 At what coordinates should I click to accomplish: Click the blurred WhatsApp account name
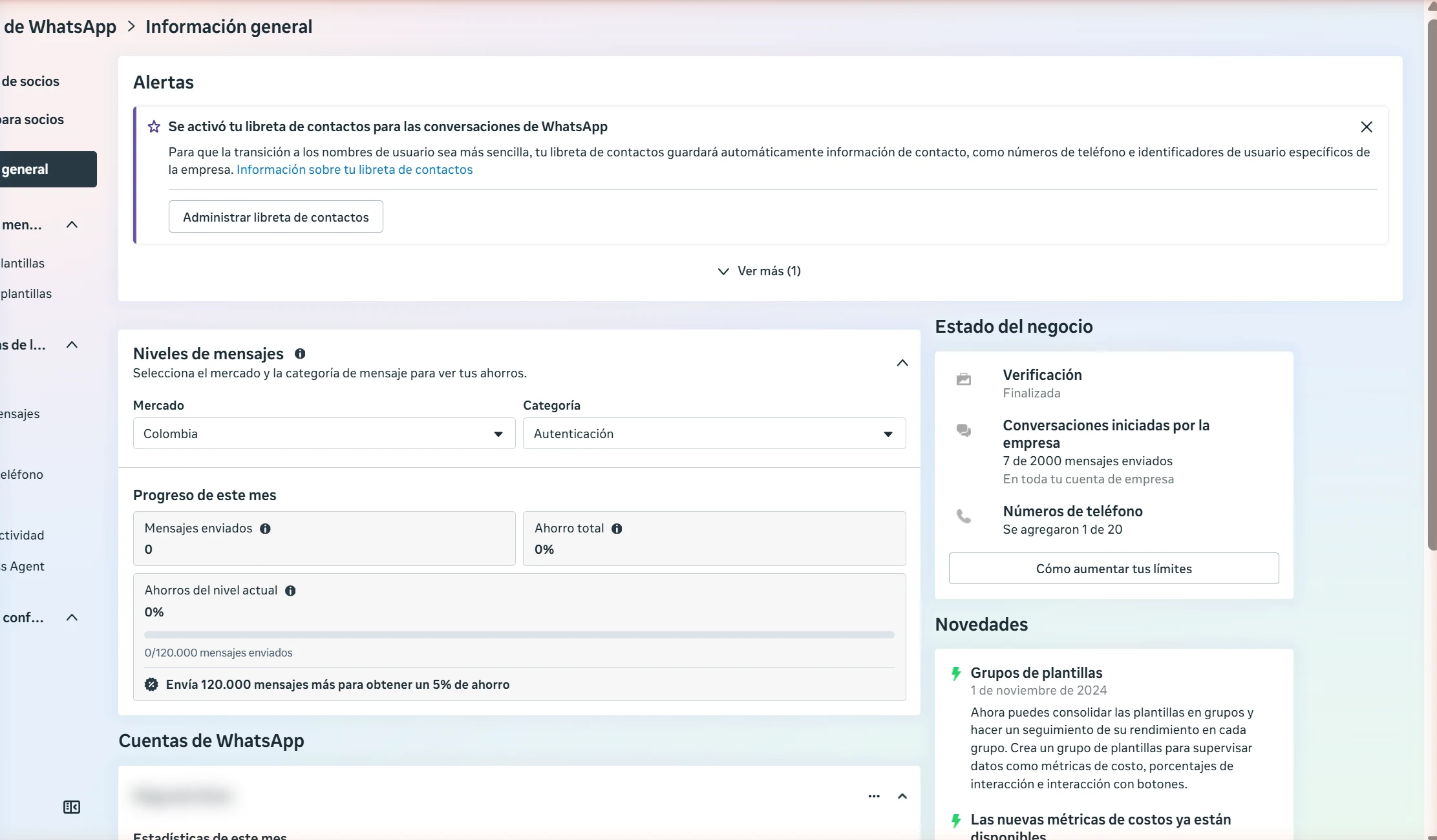coord(183,796)
